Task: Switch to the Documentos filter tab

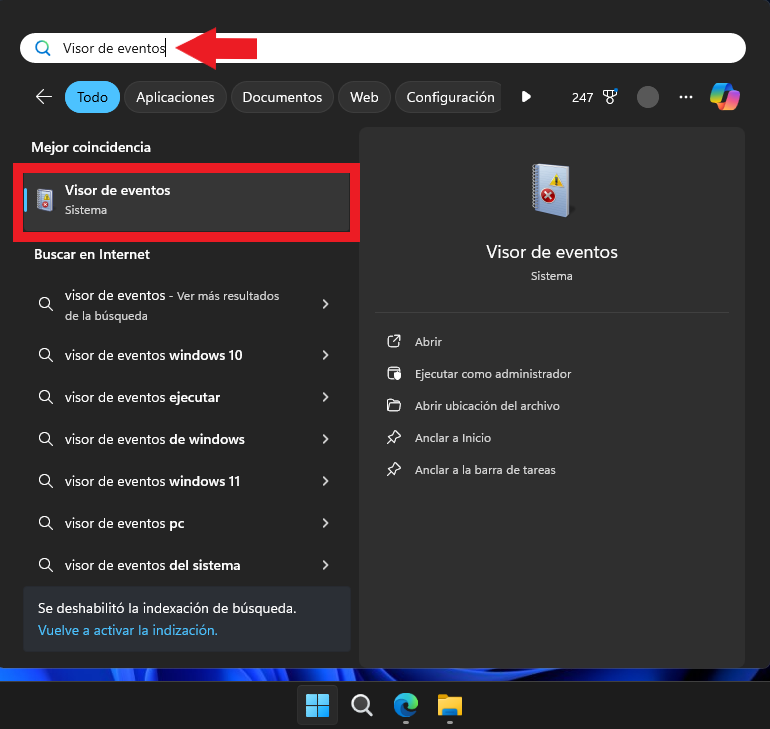Action: [x=282, y=97]
